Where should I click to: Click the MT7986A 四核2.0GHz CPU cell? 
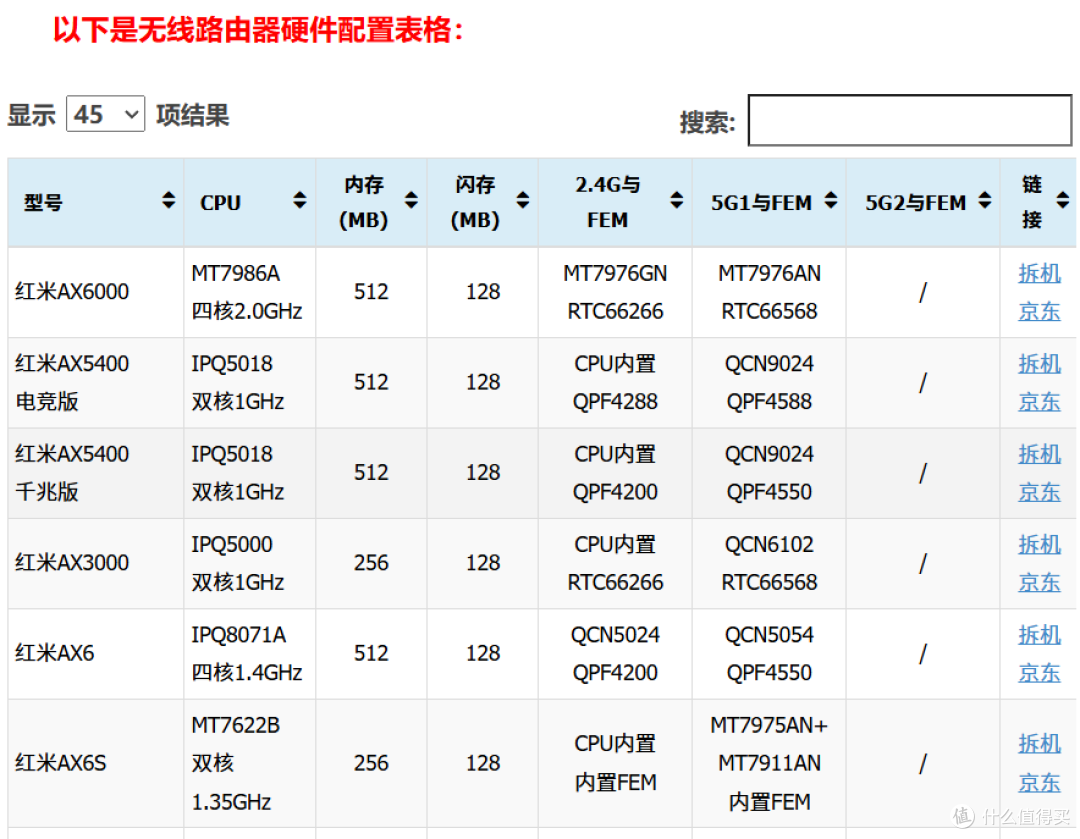pos(249,292)
